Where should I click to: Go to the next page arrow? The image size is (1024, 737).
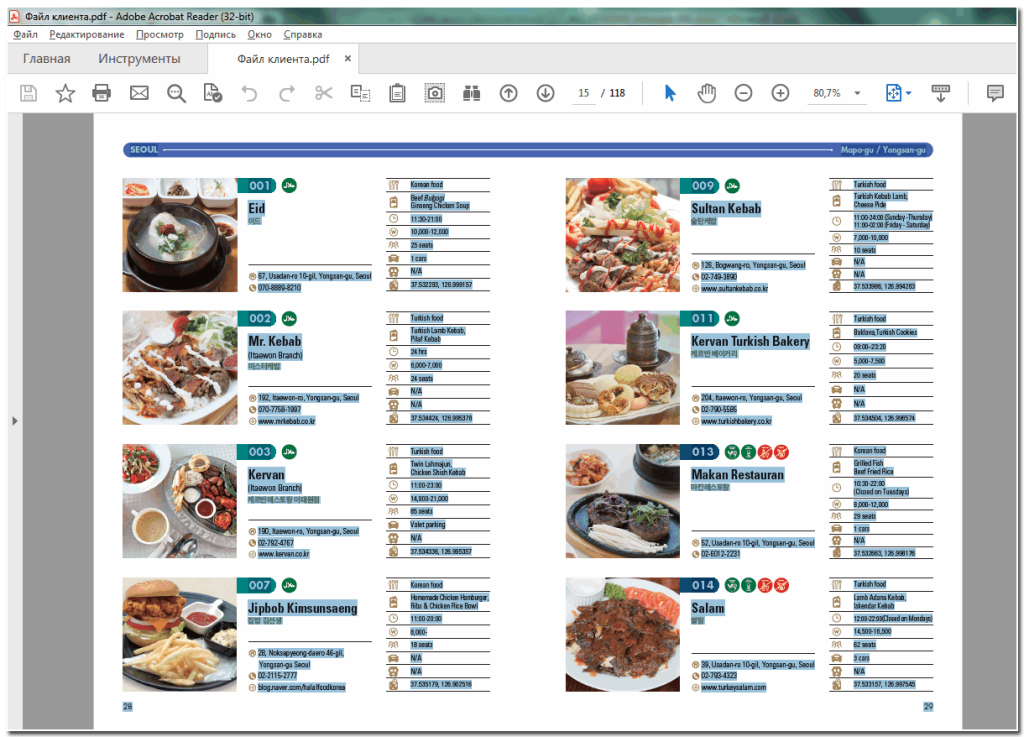(545, 93)
